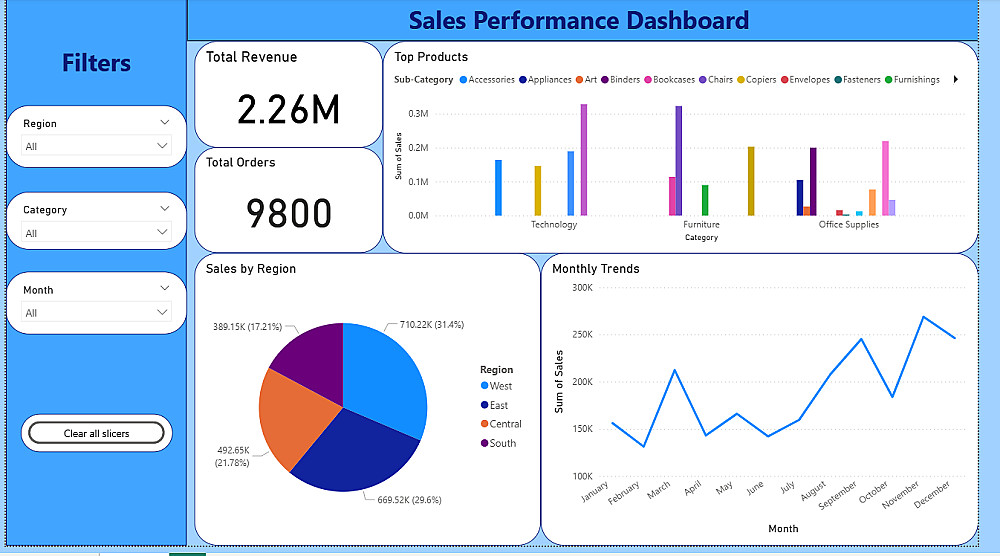Click the Copiers legend dot
The height and width of the screenshot is (556, 1000).
[x=741, y=80]
